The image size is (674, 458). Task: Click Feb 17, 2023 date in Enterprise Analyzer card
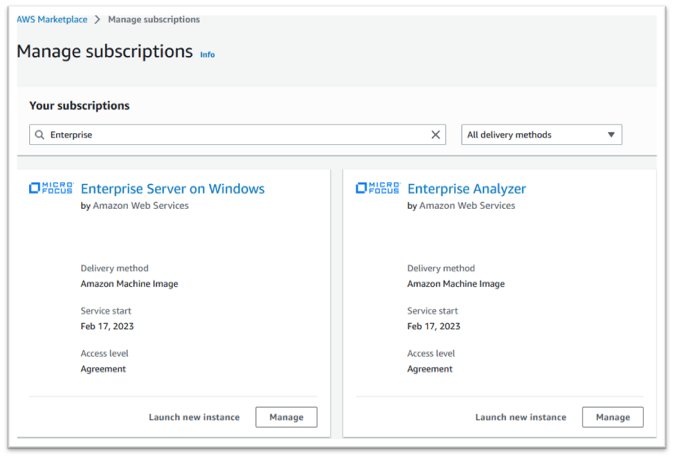(433, 326)
